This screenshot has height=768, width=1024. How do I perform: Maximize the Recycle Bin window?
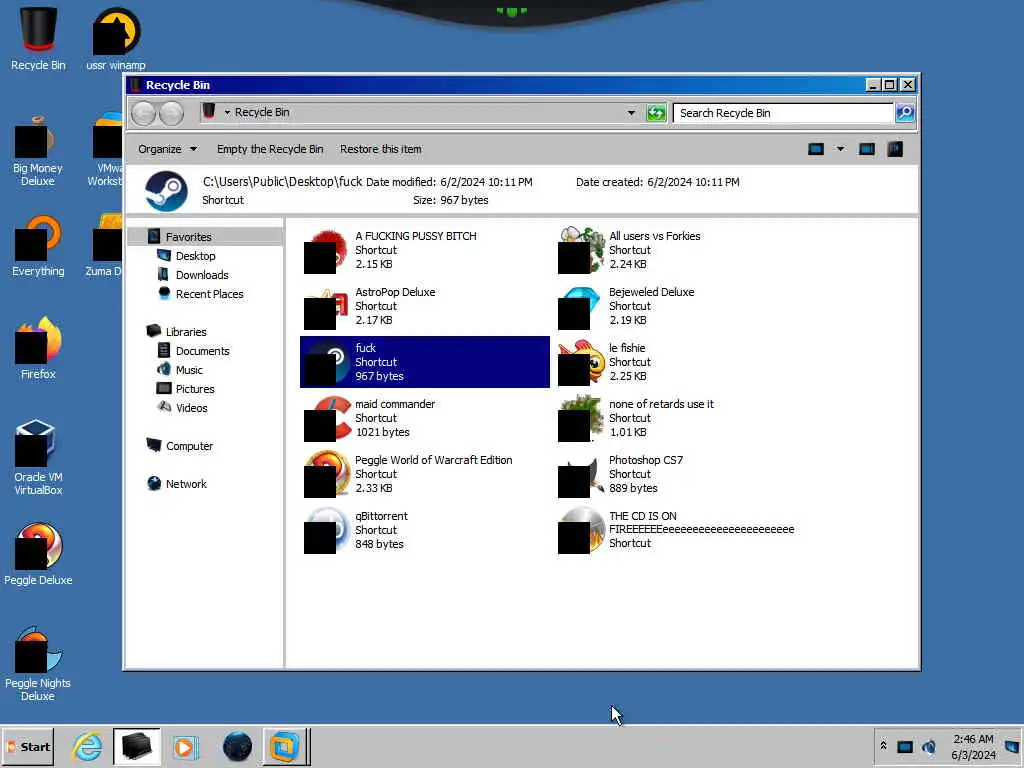point(889,85)
